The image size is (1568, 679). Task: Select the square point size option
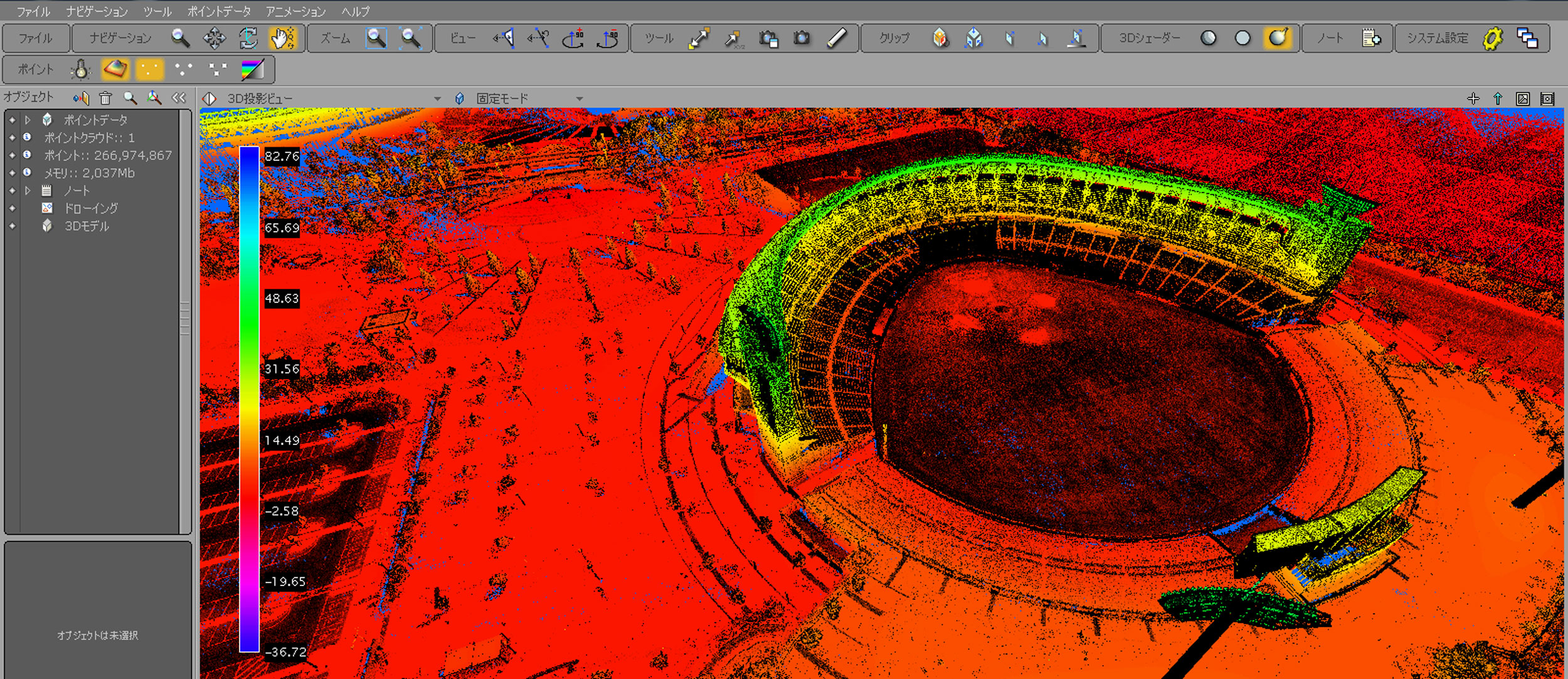tap(218, 70)
